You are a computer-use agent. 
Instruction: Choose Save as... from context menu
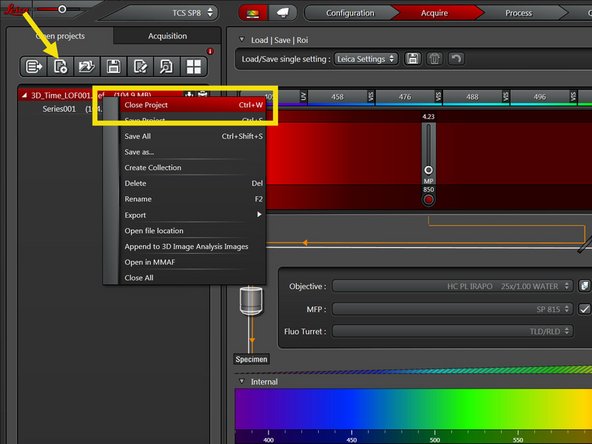tap(193, 152)
